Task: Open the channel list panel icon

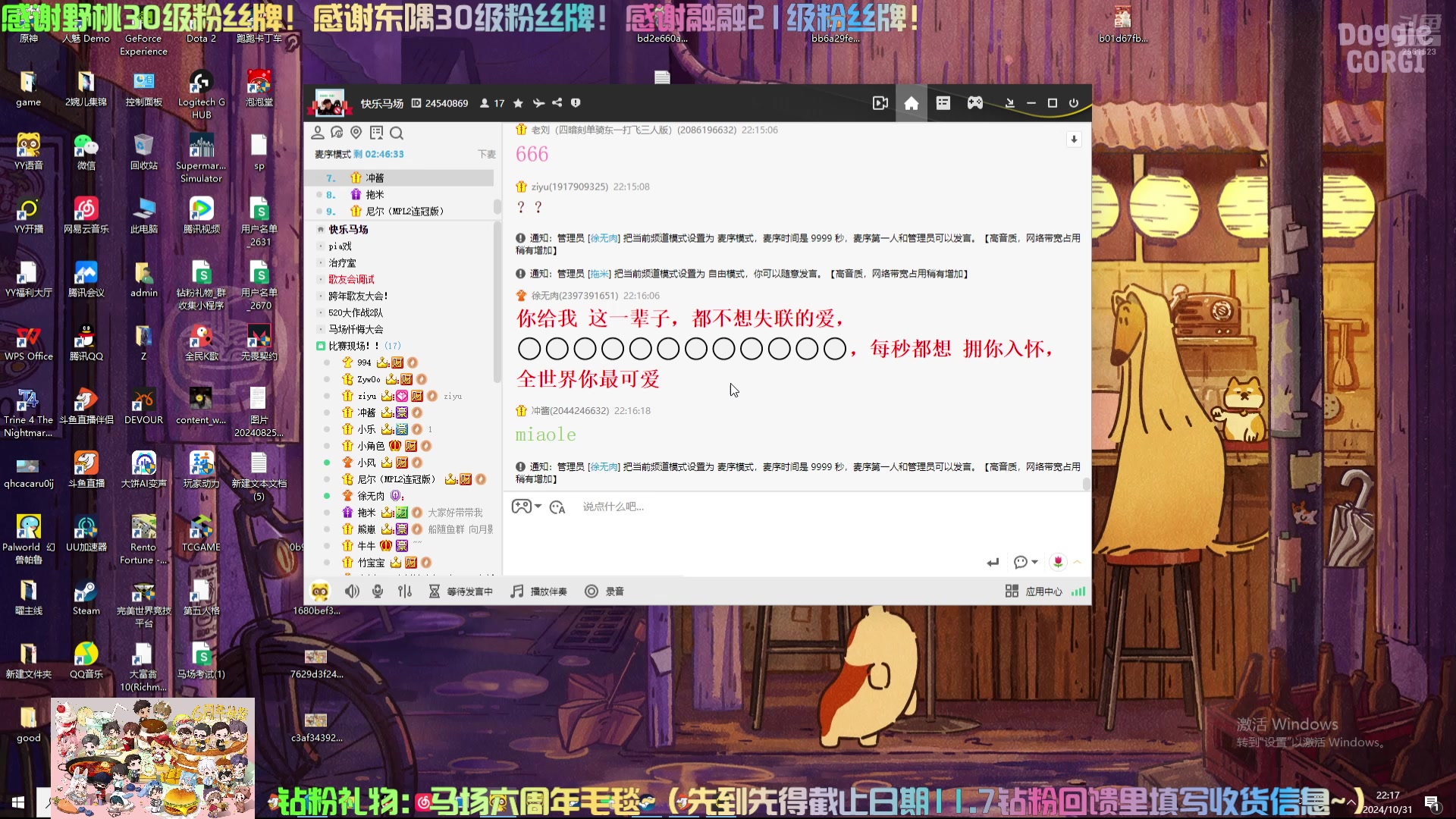Action: pyautogui.click(x=943, y=103)
